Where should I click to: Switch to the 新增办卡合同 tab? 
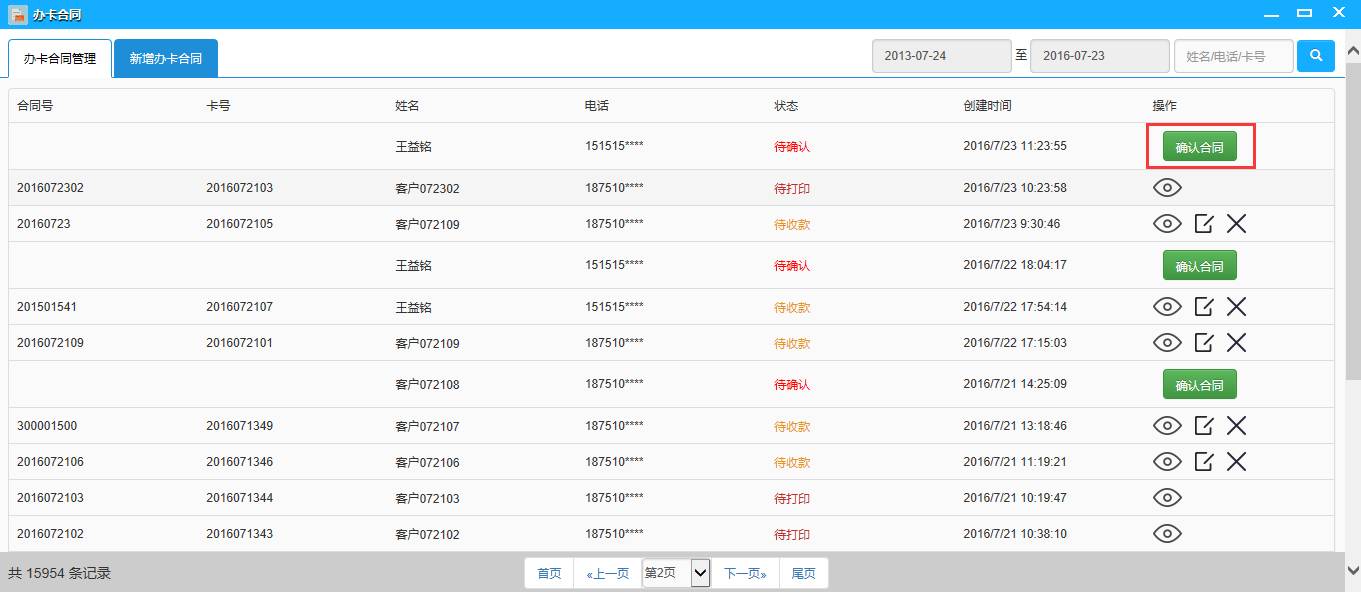165,58
